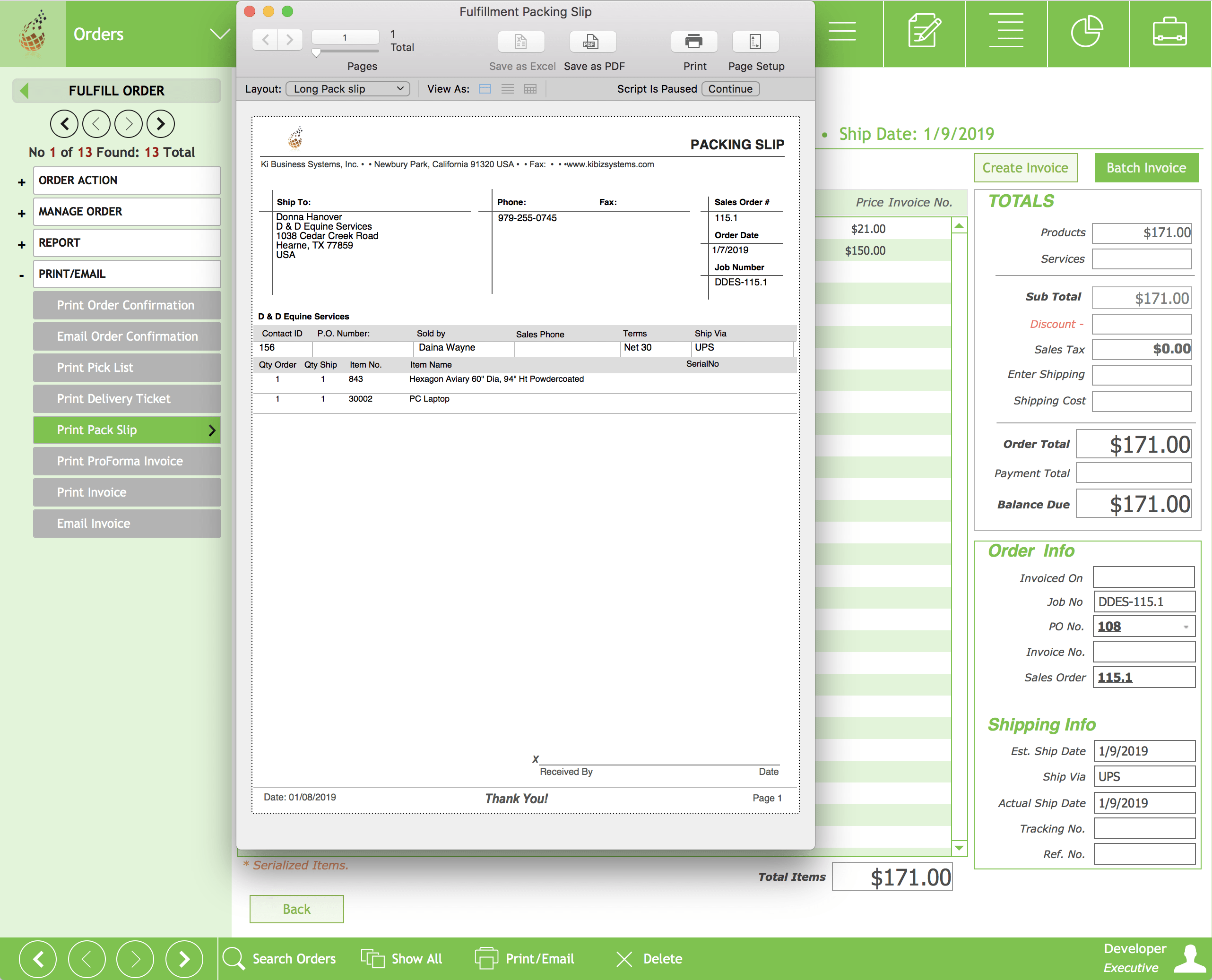The width and height of the screenshot is (1212, 980).
Task: Click the Print Pack Slip chevron arrow
Action: pos(212,430)
